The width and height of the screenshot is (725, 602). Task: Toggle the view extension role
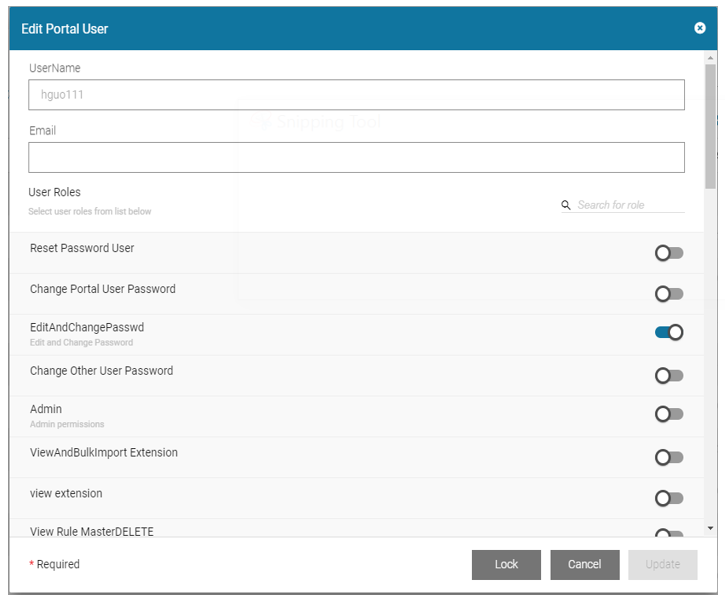click(669, 498)
